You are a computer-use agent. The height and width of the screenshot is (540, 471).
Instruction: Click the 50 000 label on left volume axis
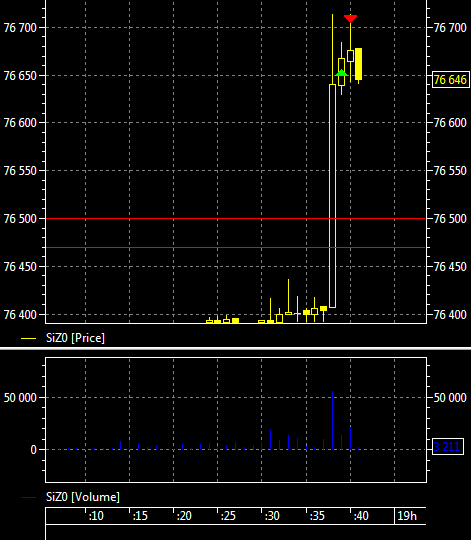[x=20, y=398]
